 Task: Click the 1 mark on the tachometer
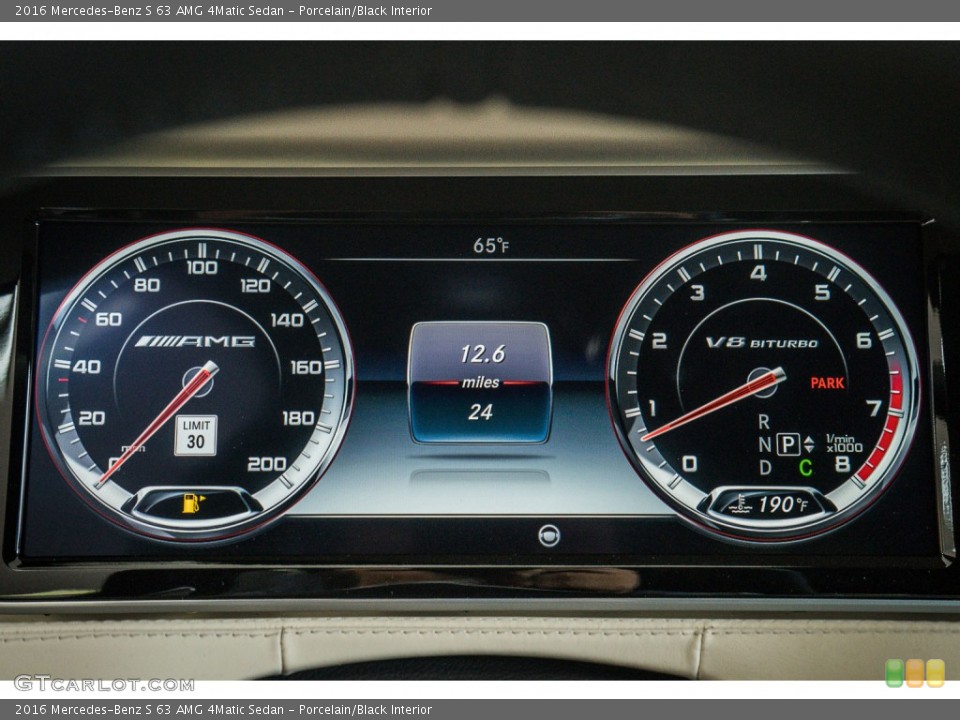(x=653, y=407)
